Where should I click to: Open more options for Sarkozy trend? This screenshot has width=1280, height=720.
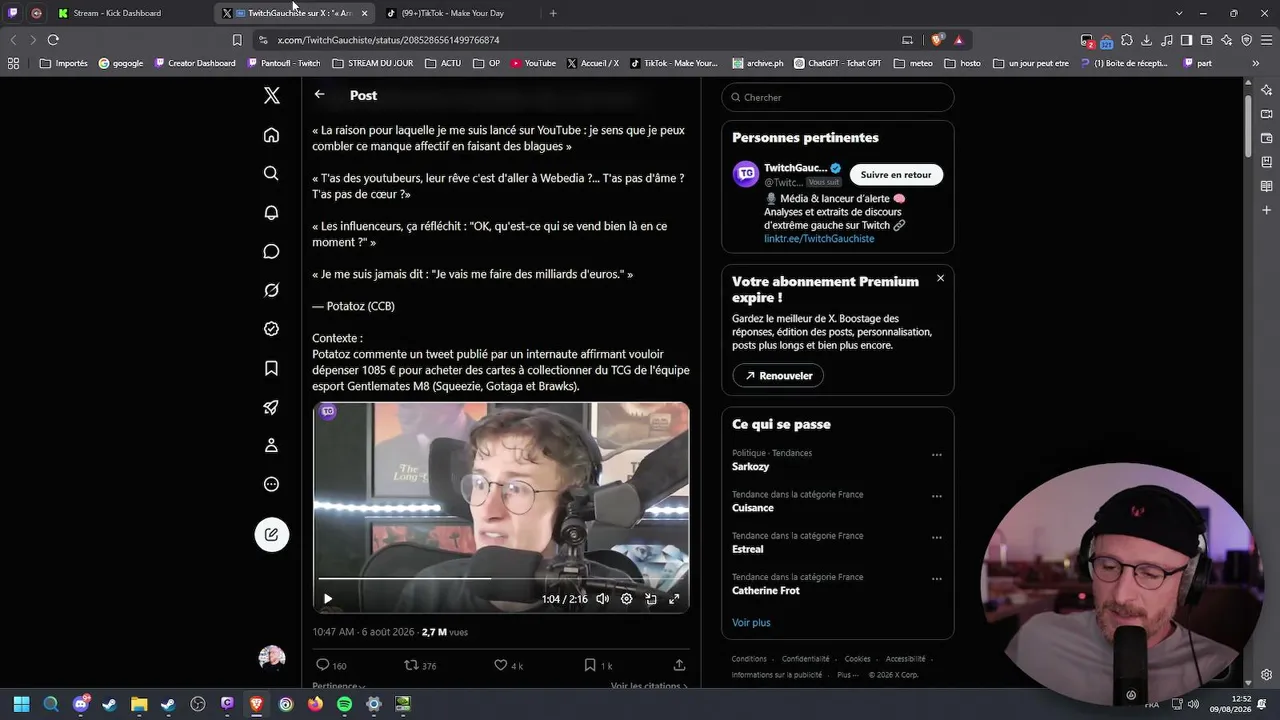pyautogui.click(x=937, y=455)
